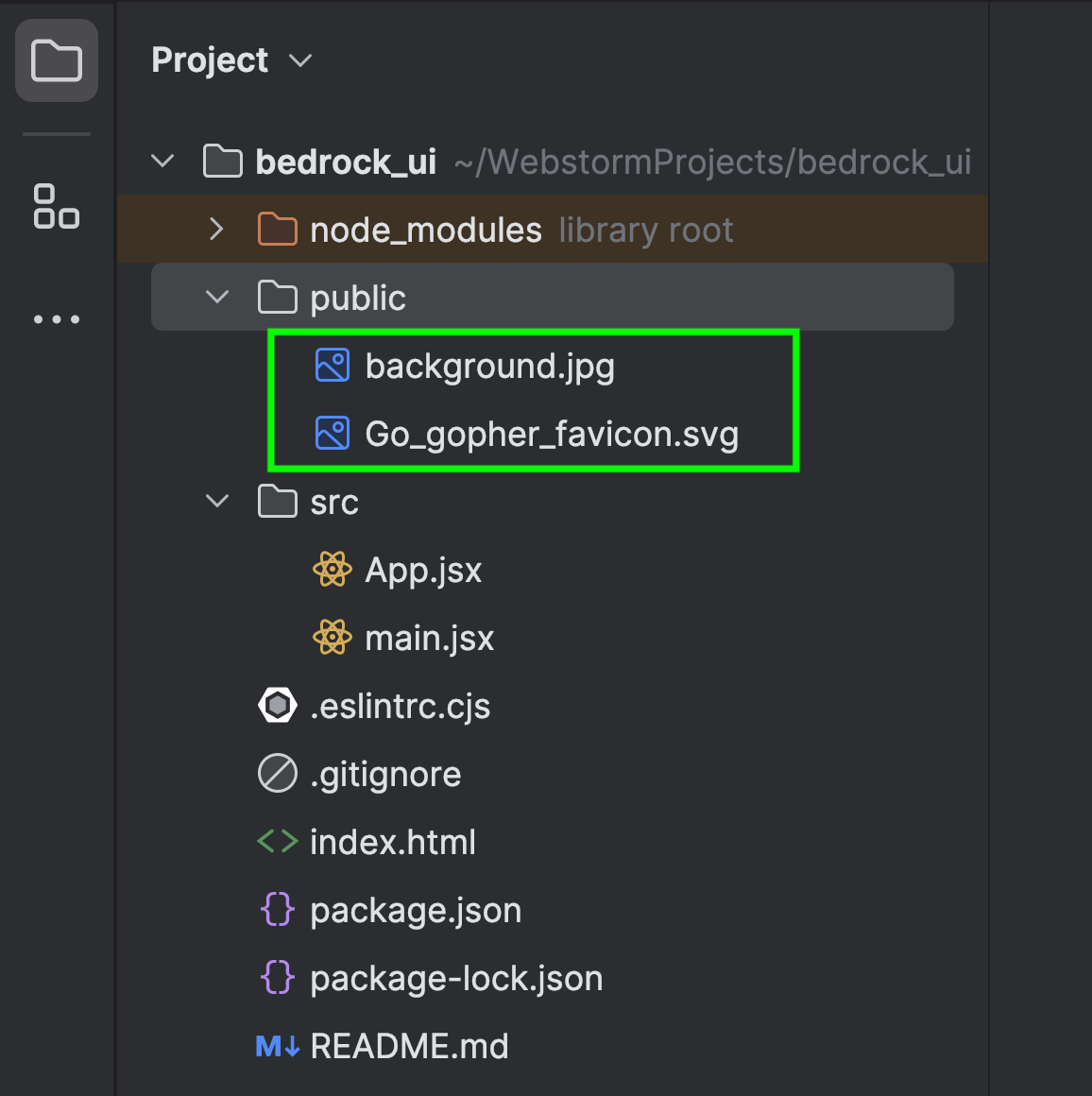The width and height of the screenshot is (1092, 1096).
Task: Open the Project tool window folder icon
Action: (x=57, y=60)
